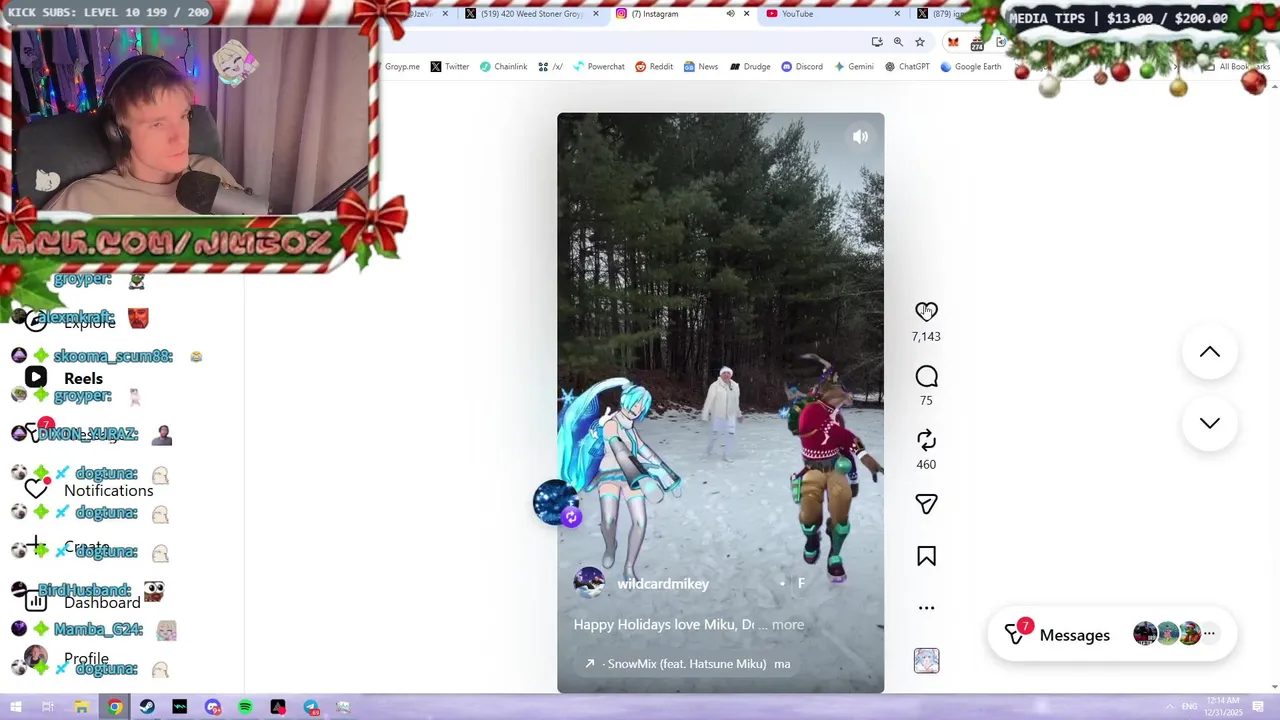
Task: Expand the caption with 'more'
Action: [x=787, y=625]
